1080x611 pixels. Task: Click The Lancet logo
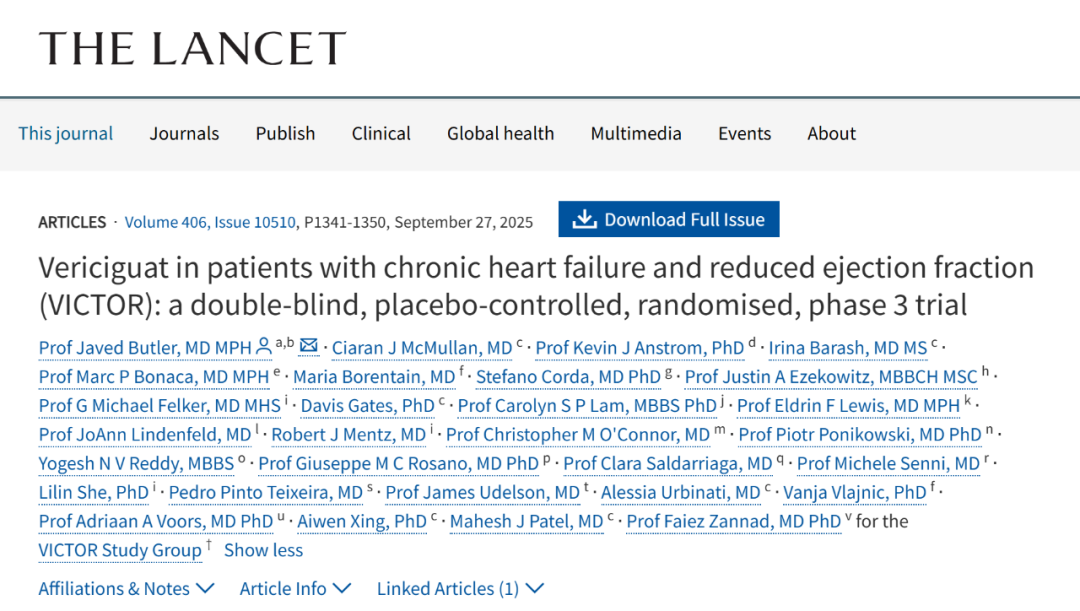[x=192, y=48]
